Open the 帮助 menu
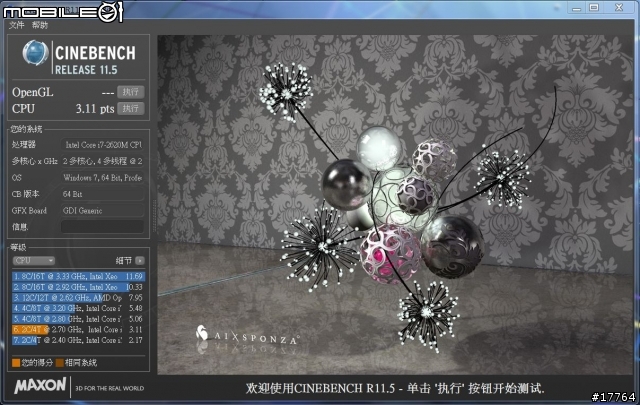Viewport: 640px width, 405px height. point(40,25)
